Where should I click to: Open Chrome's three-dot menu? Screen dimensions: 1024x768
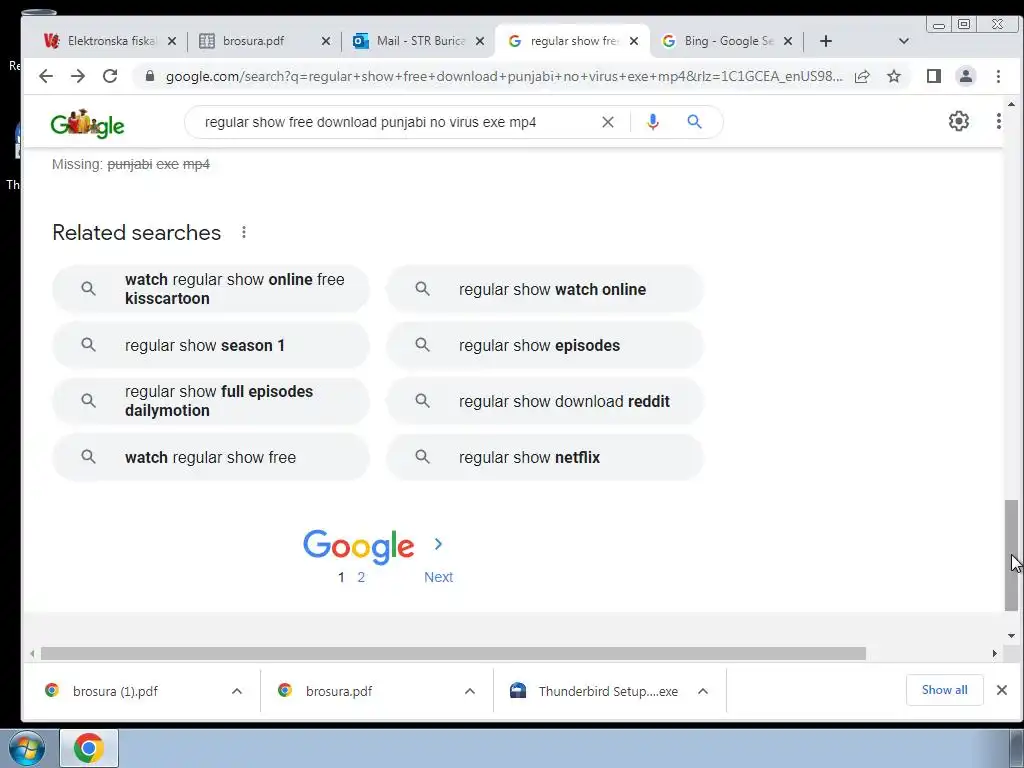pos(998,76)
